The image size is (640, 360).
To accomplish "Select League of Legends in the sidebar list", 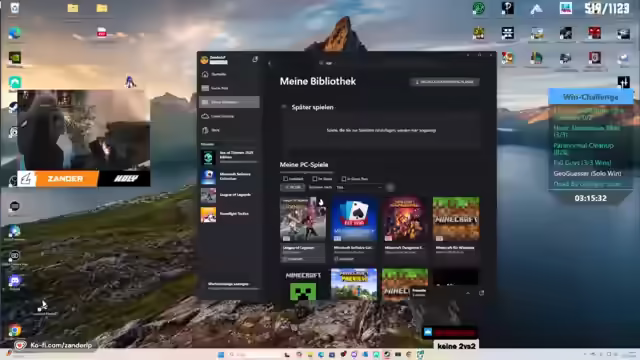I will [229, 195].
